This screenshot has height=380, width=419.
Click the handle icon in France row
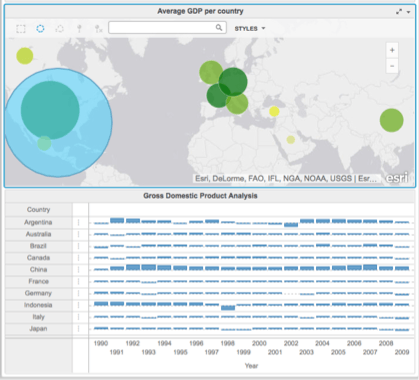pos(79,282)
